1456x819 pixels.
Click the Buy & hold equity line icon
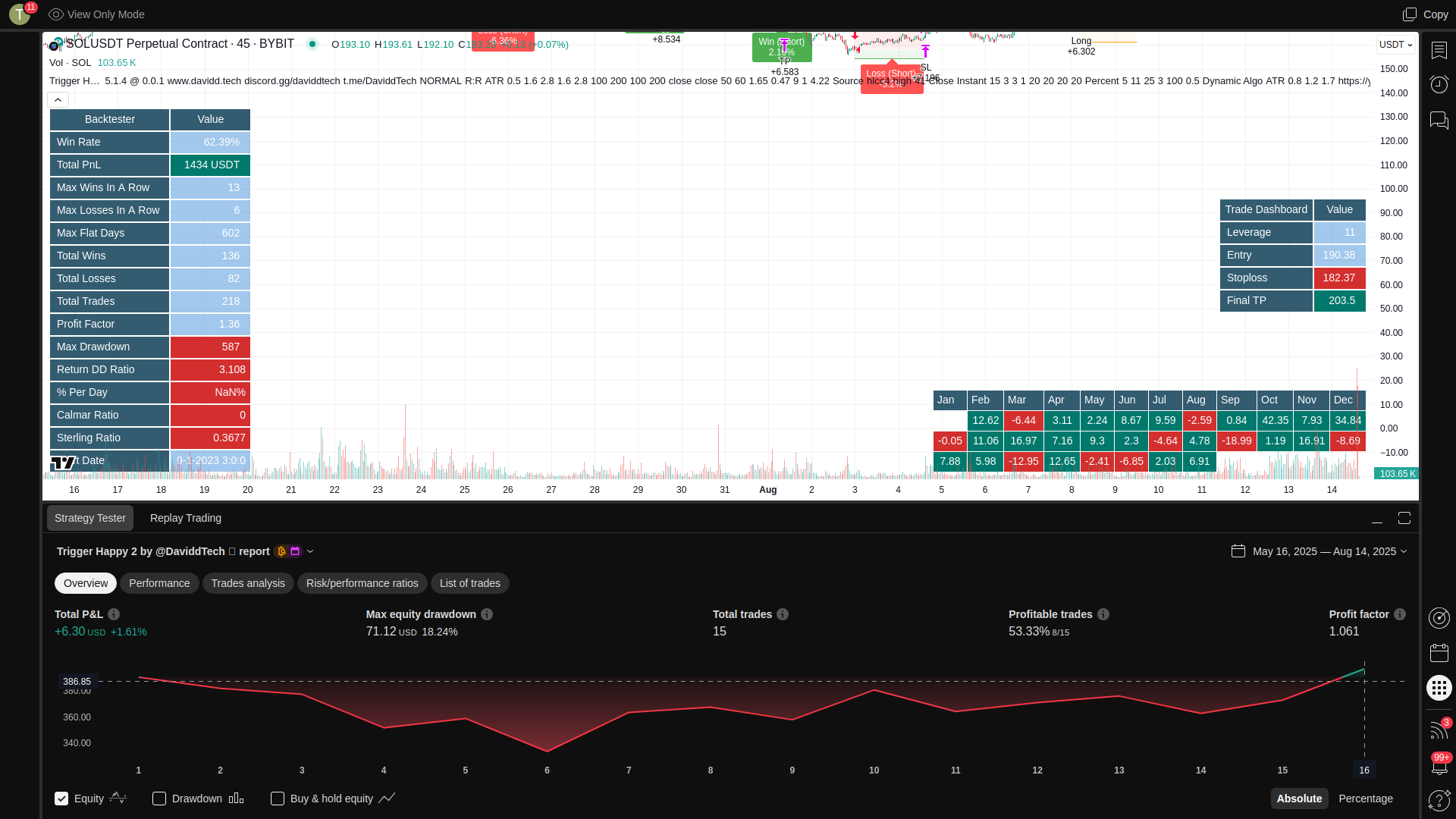pyautogui.click(x=388, y=798)
